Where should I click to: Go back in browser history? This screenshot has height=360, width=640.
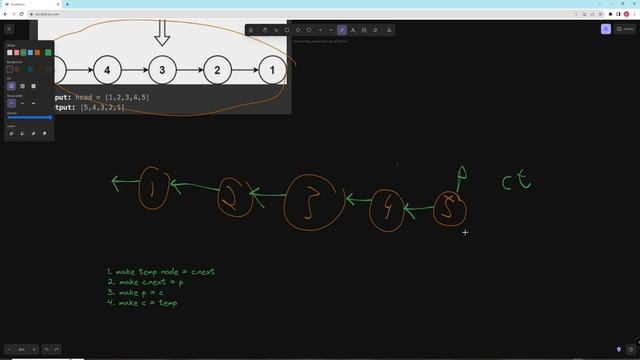[x=5, y=14]
